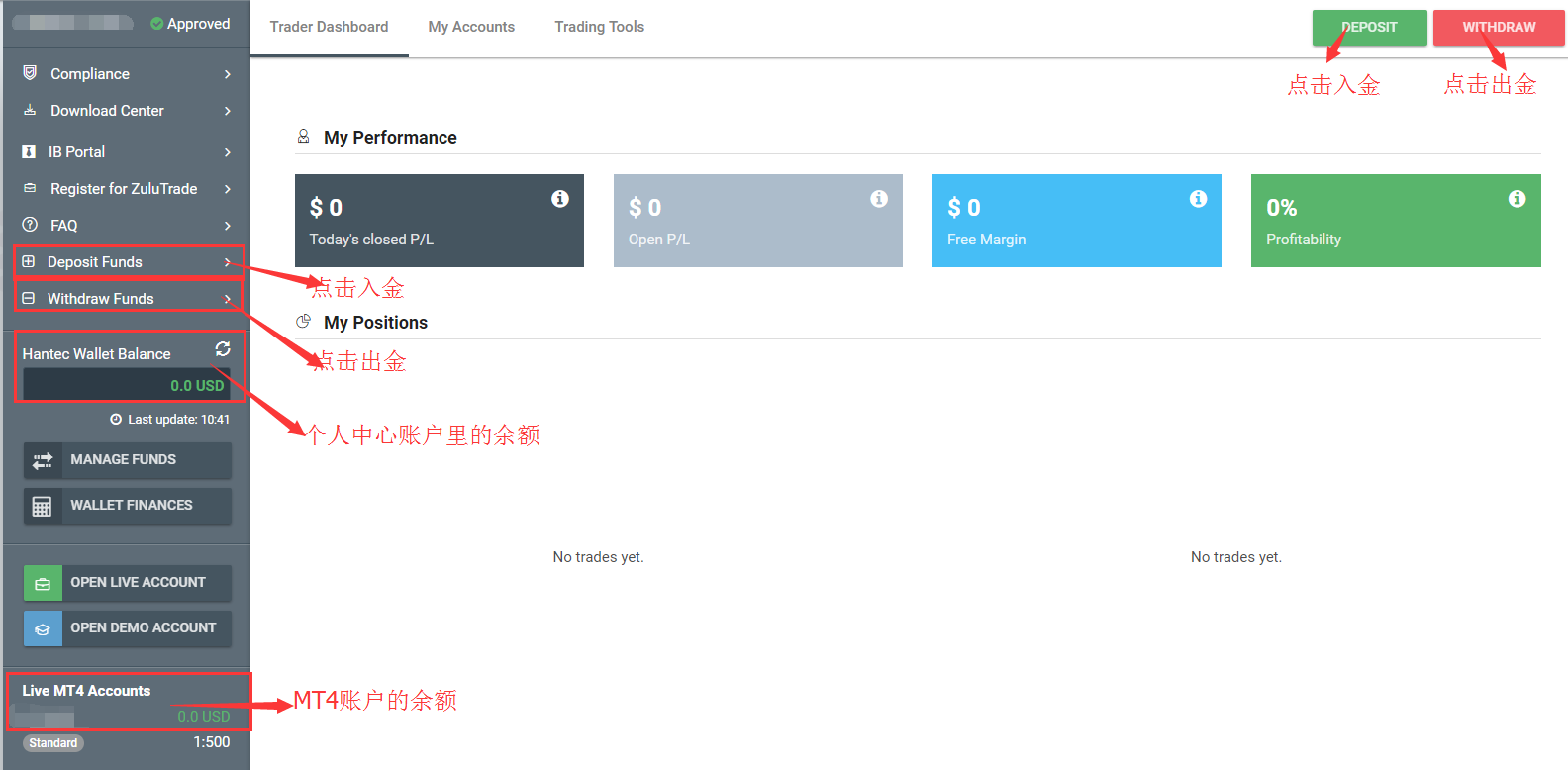
Task: Click the Open Demo Account graduation cap icon
Action: click(x=43, y=628)
